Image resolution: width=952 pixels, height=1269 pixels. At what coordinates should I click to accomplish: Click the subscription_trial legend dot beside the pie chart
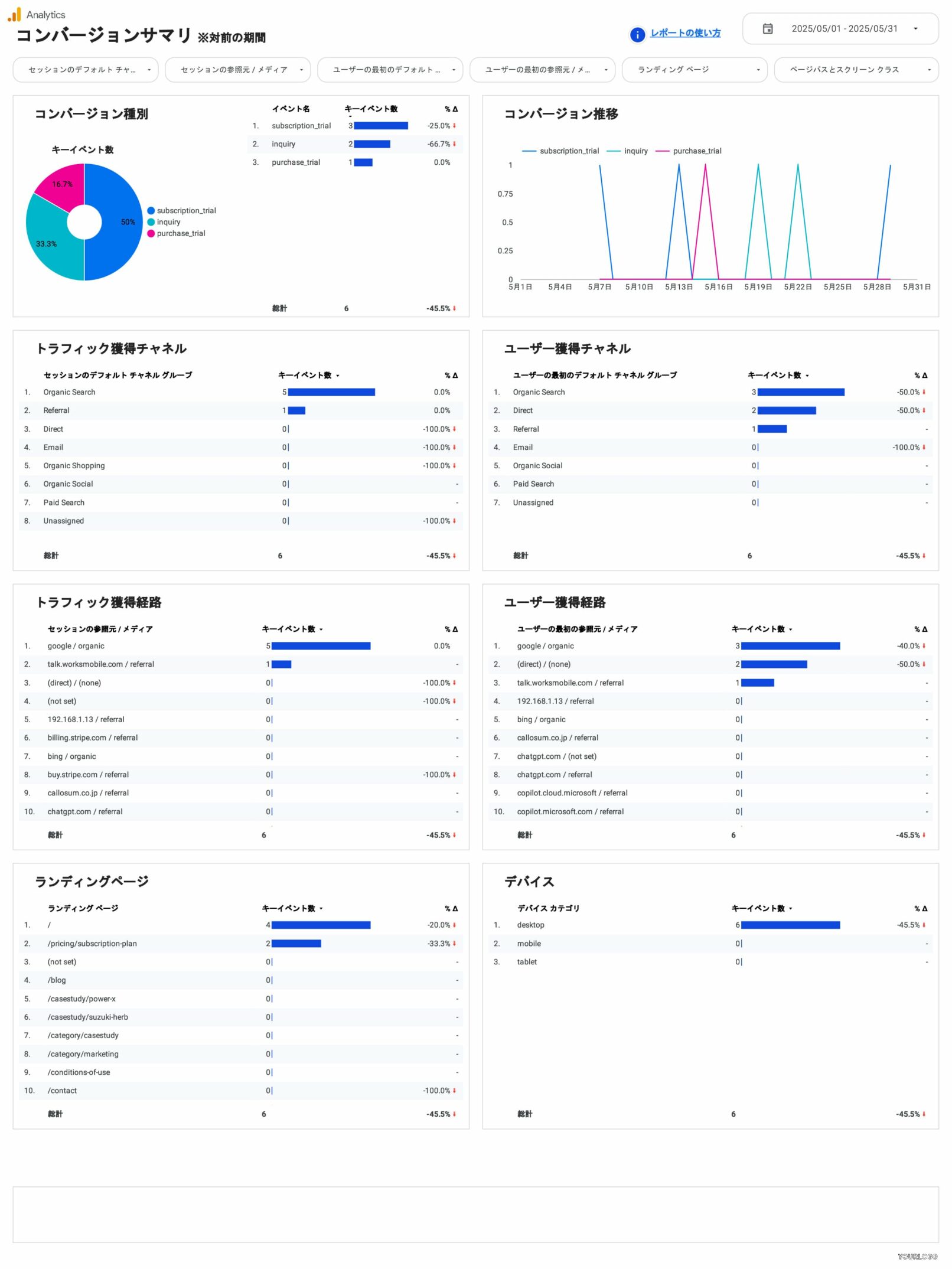tap(151, 211)
